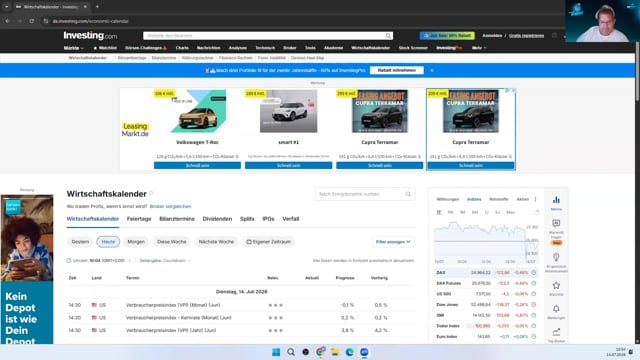640x360 pixels.
Task: Close the blue promo banner
Action: [x=432, y=70]
